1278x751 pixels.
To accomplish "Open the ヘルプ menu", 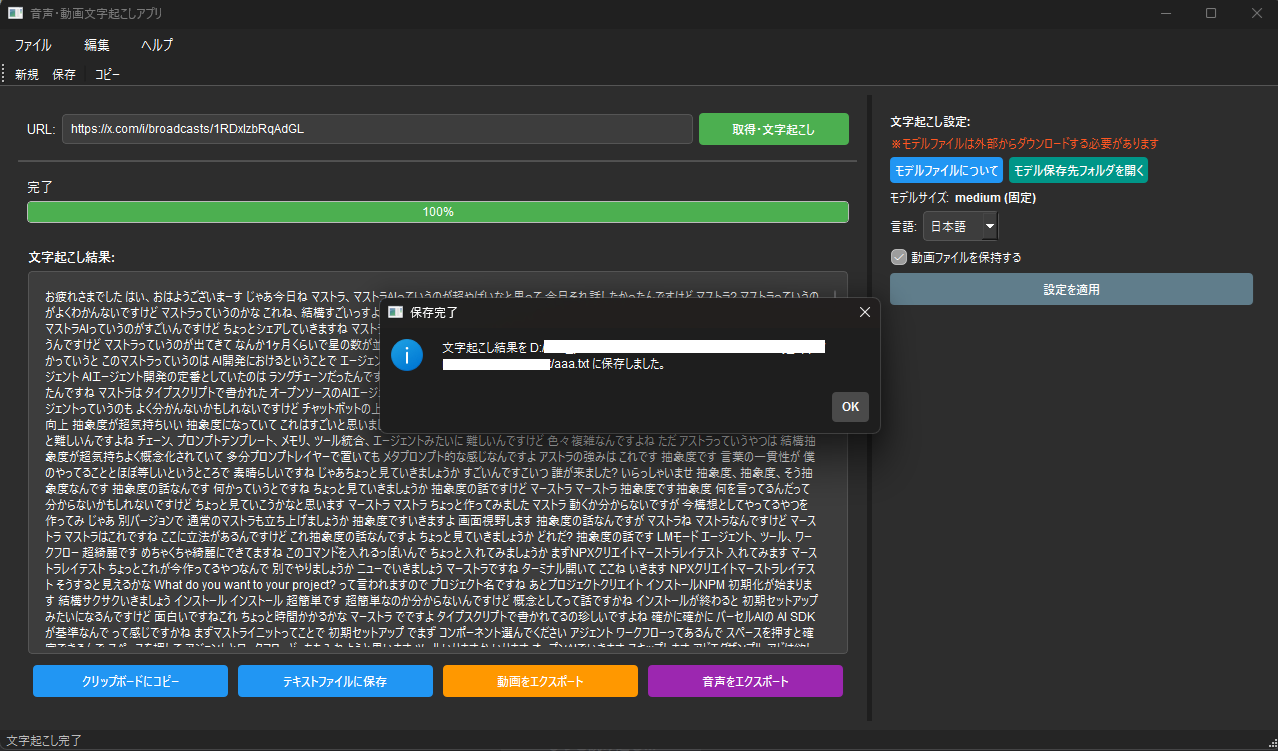I will tap(157, 45).
